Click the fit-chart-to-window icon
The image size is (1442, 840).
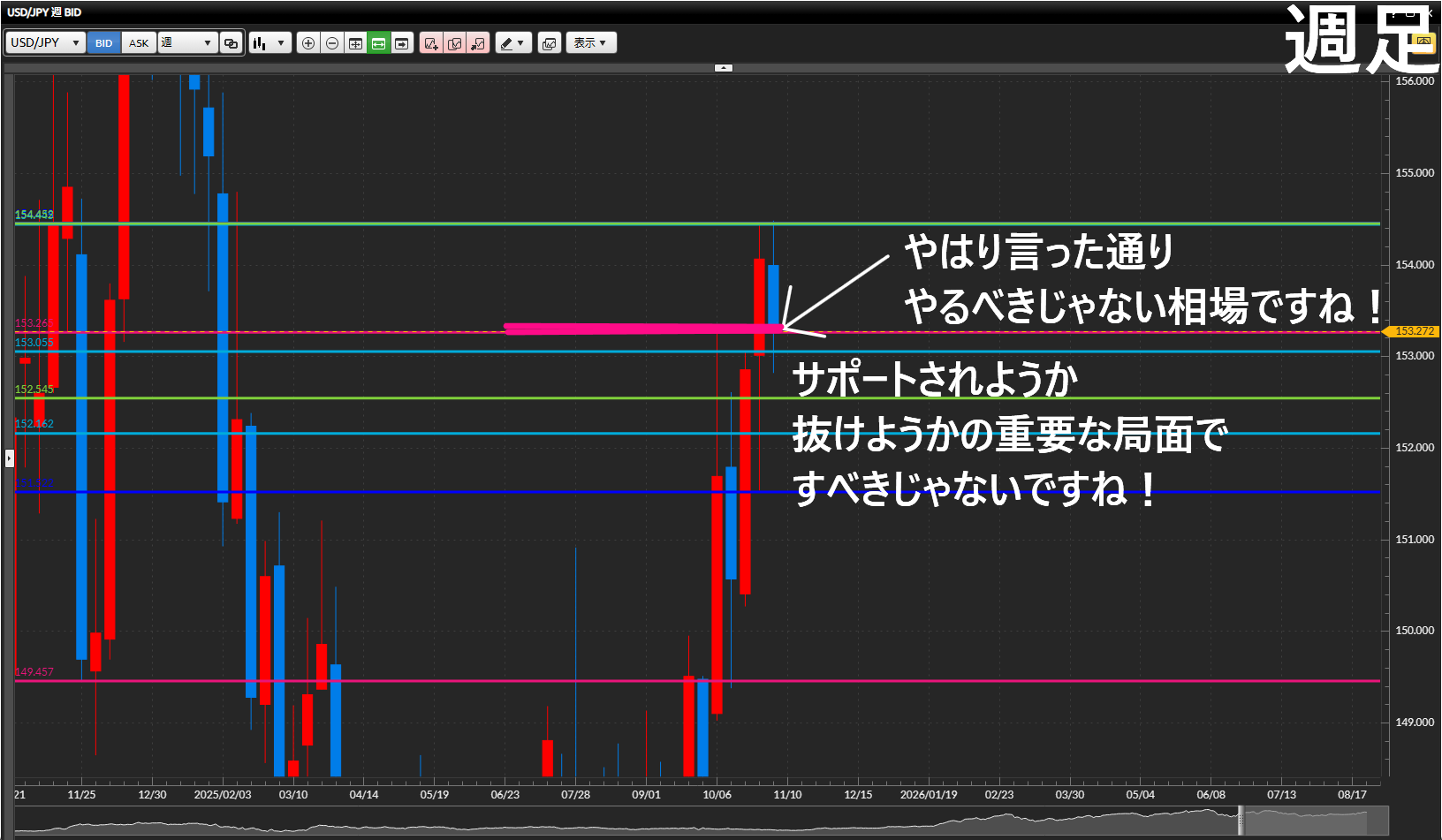(x=355, y=43)
